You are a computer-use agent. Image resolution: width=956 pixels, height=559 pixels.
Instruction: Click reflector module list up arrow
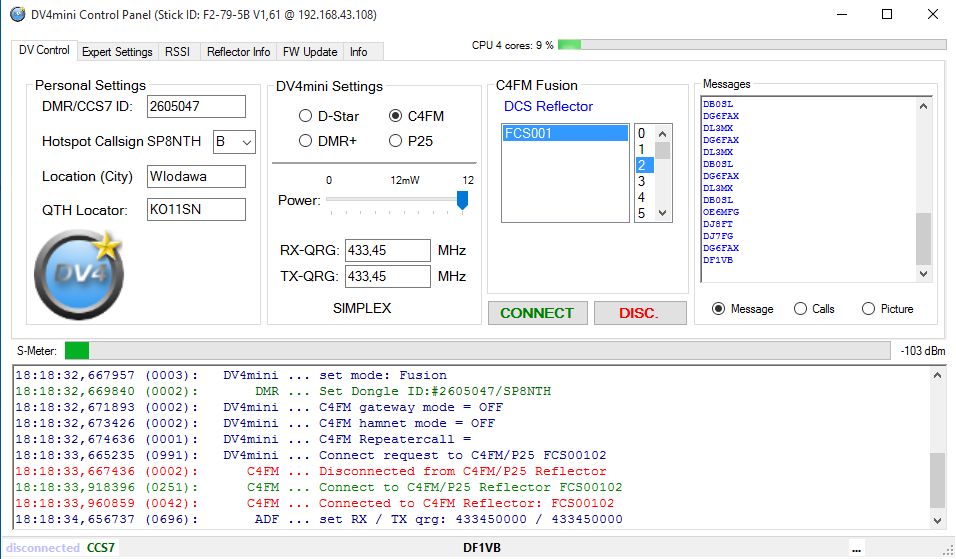pyautogui.click(x=663, y=133)
